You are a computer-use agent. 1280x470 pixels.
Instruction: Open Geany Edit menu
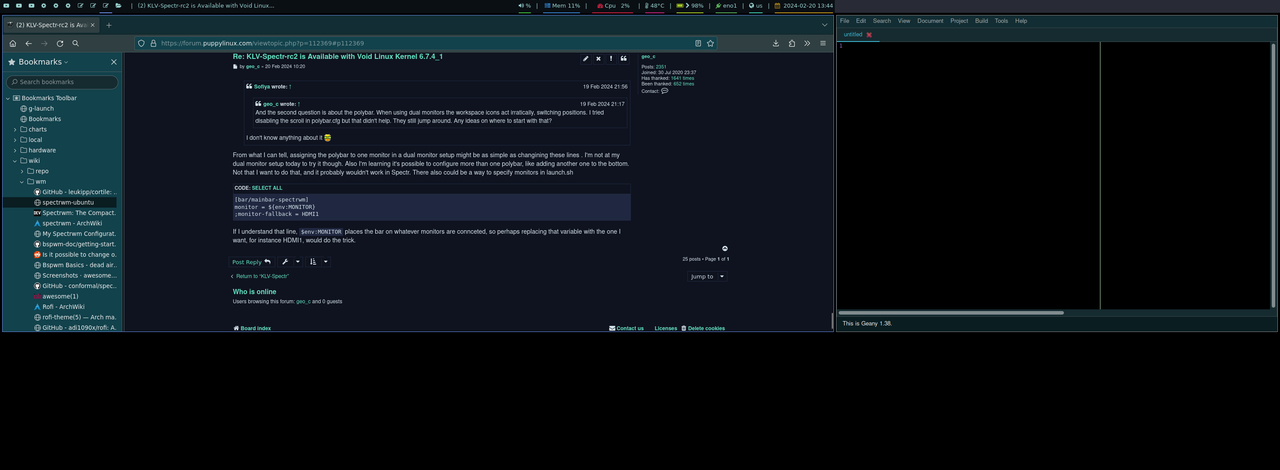(x=861, y=20)
